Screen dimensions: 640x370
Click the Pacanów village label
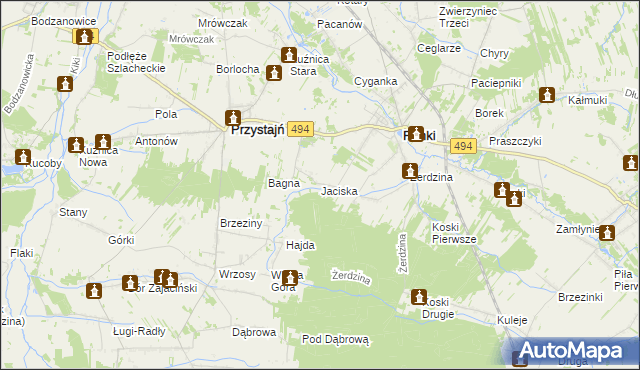(x=340, y=24)
